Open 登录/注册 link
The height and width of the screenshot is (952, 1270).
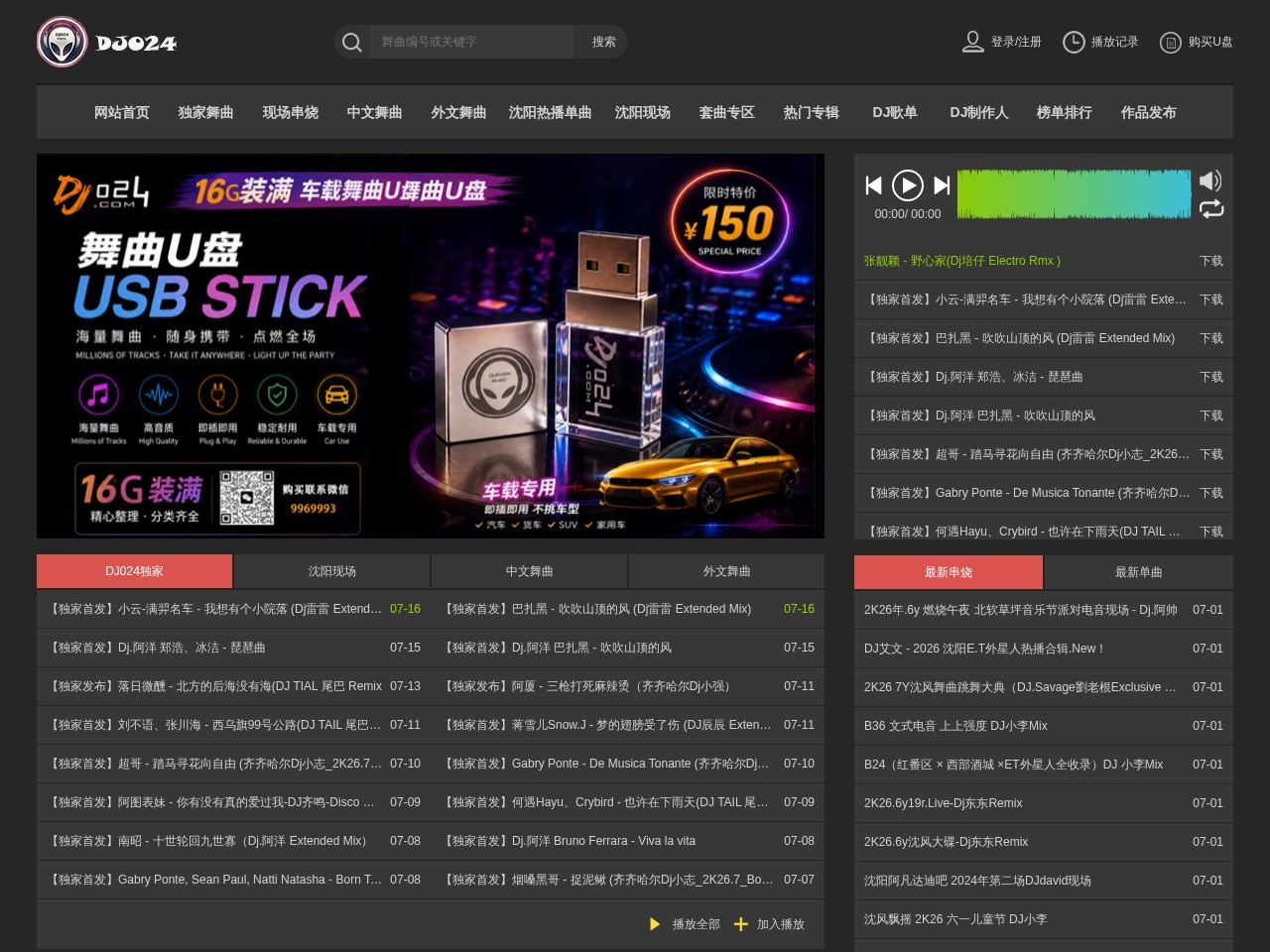tap(1016, 42)
